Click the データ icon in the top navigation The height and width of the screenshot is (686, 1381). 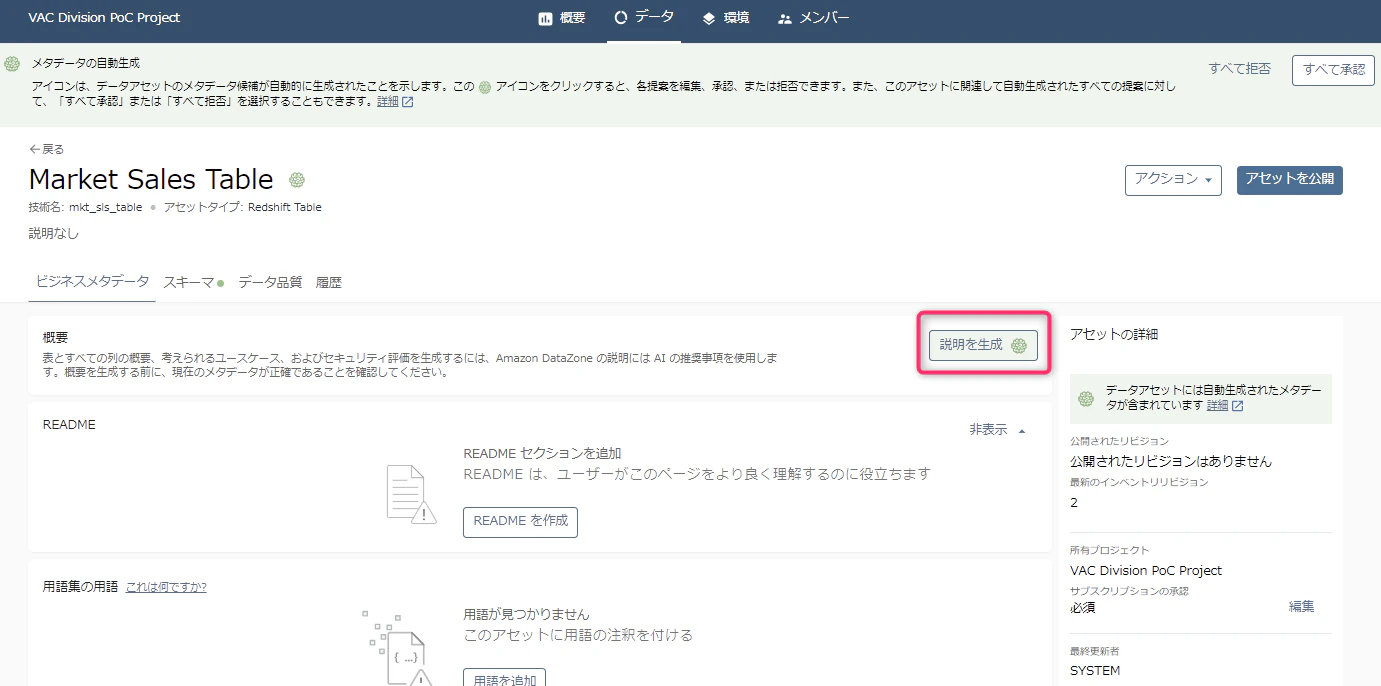point(621,17)
